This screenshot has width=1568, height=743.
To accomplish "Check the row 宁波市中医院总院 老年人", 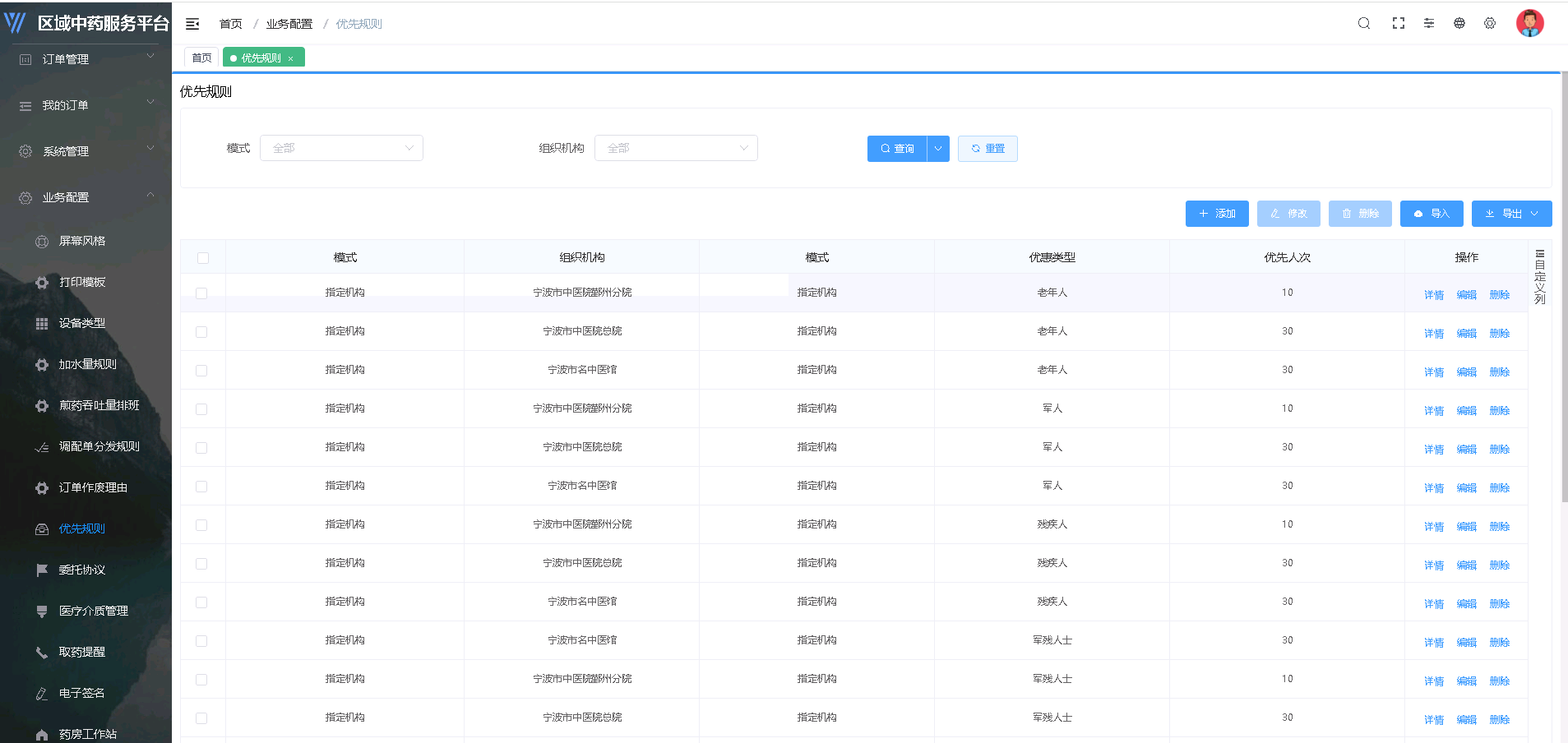I will tap(201, 332).
